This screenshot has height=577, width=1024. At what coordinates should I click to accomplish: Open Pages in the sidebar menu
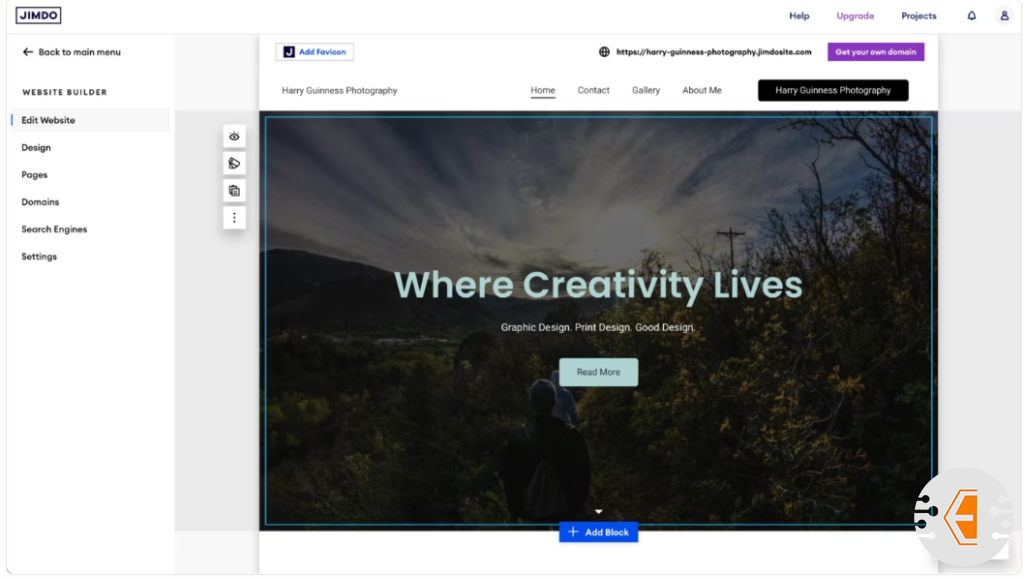pos(35,175)
